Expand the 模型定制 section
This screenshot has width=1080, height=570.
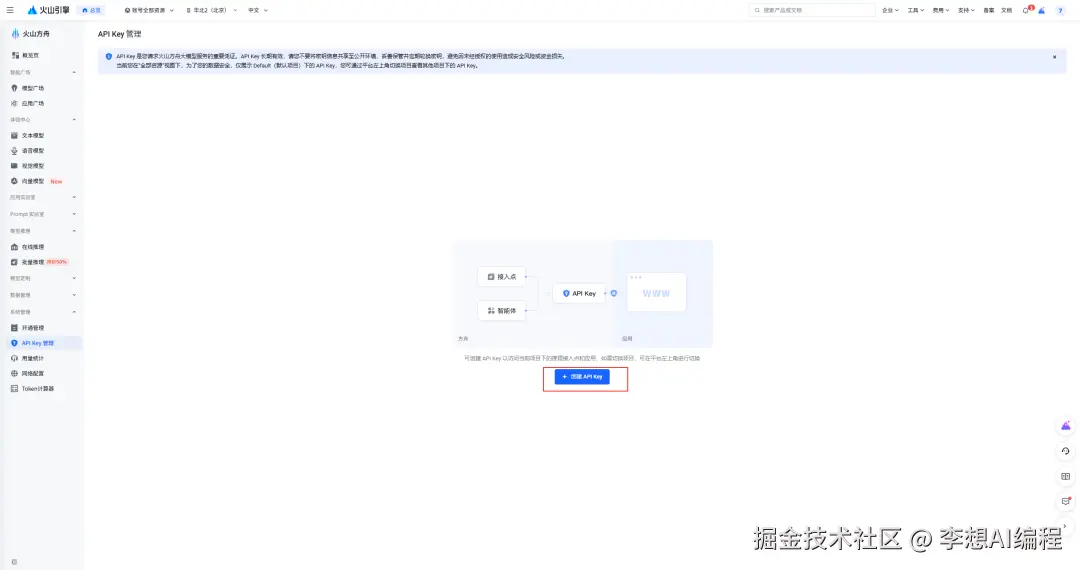click(x=43, y=278)
